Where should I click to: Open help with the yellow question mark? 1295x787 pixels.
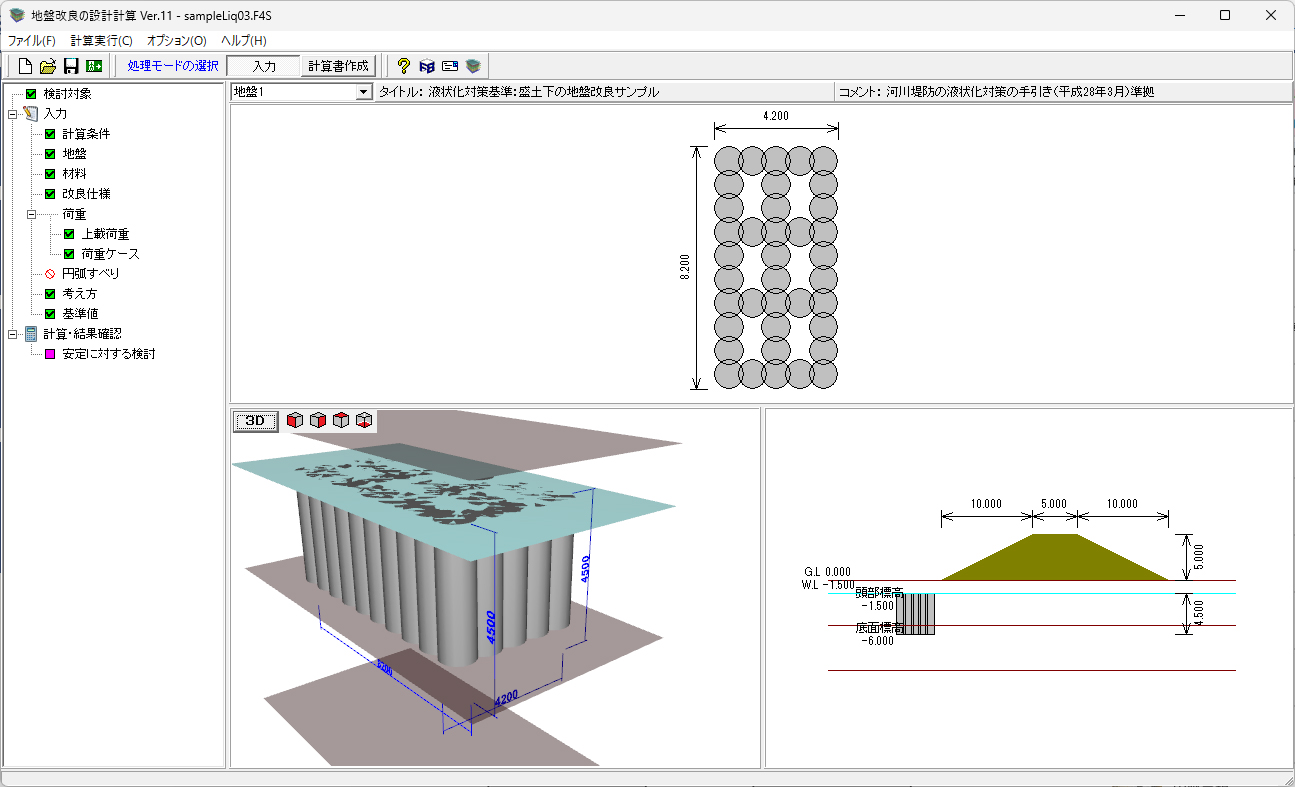pos(404,66)
